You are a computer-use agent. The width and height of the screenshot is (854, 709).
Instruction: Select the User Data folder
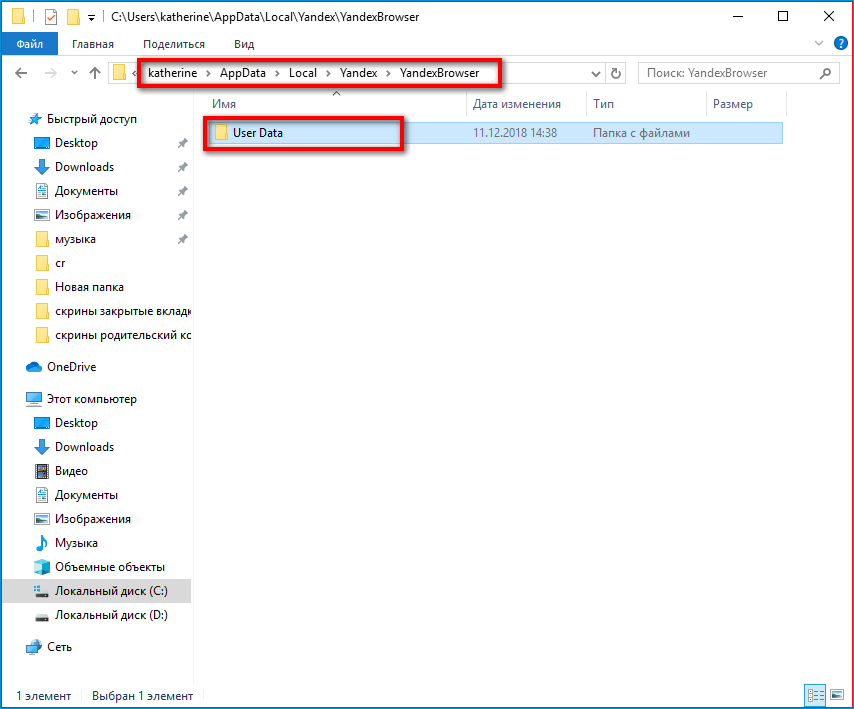[257, 133]
